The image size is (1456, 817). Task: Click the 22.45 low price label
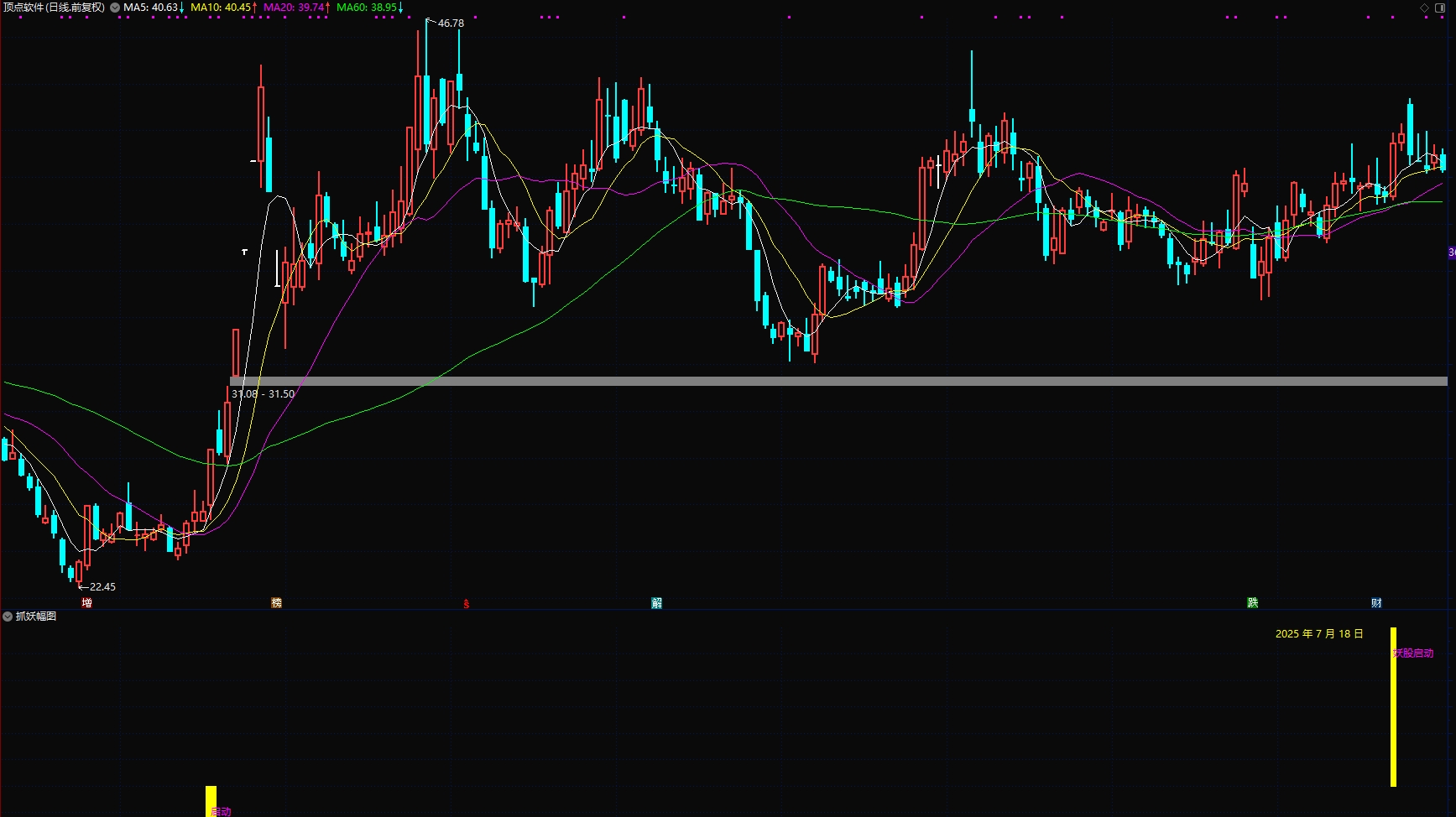[x=102, y=587]
